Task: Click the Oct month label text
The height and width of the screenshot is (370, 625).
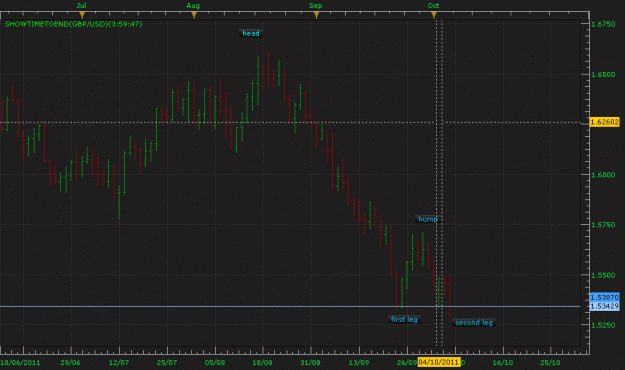Action: pos(433,6)
